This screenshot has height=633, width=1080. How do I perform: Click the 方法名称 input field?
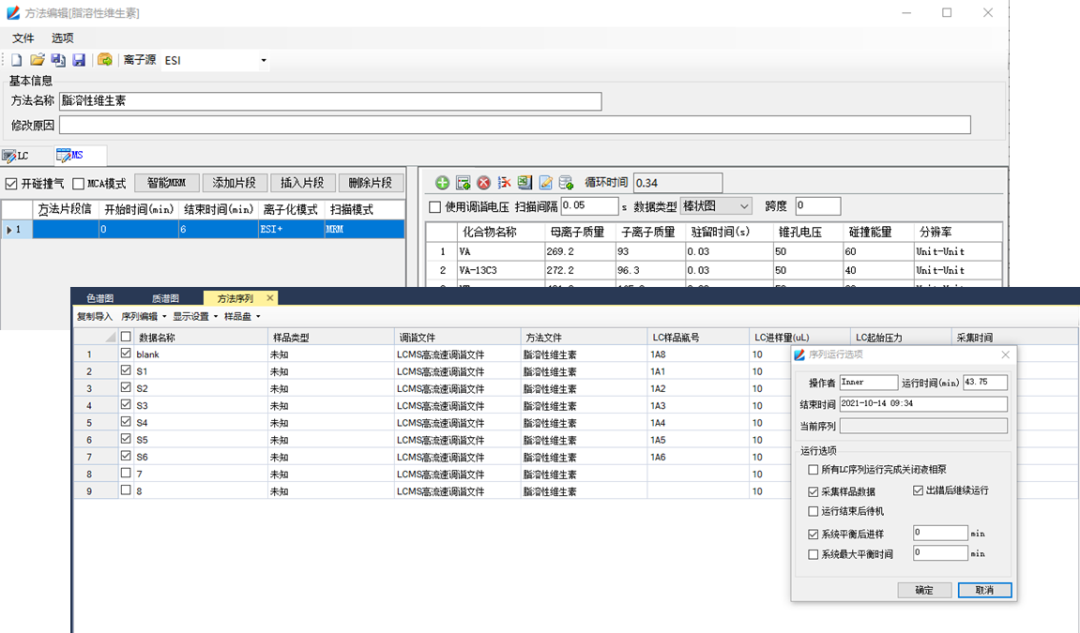point(330,101)
